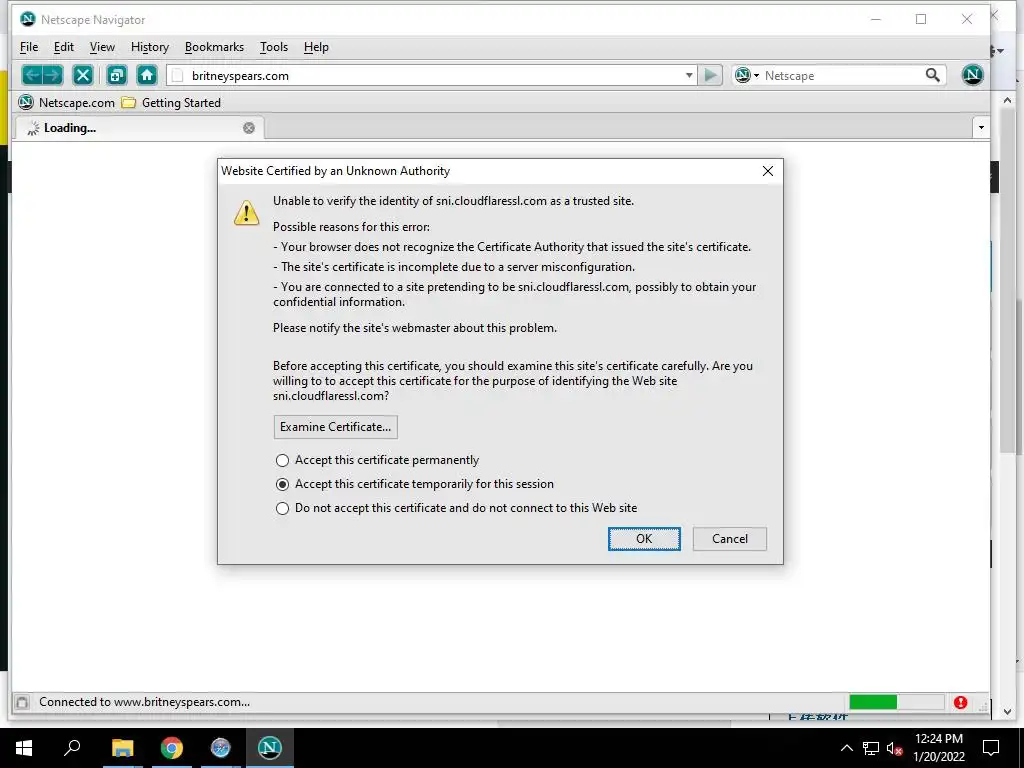Image resolution: width=1024 pixels, height=768 pixels.
Task: Open the notifications action center
Action: (991, 748)
